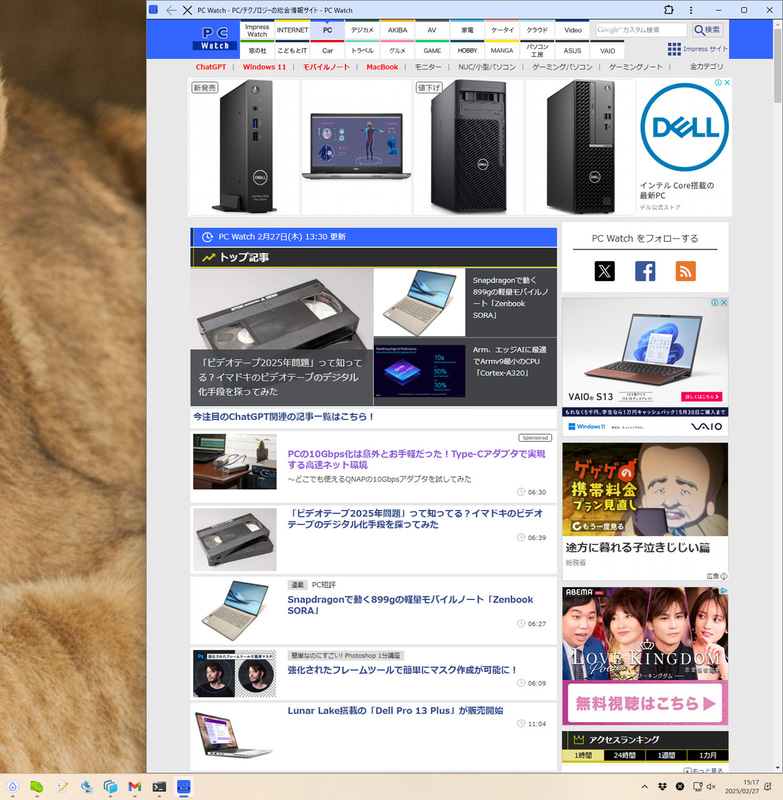Open the Car tab
Viewport: 783px width, 800px height.
click(x=327, y=51)
